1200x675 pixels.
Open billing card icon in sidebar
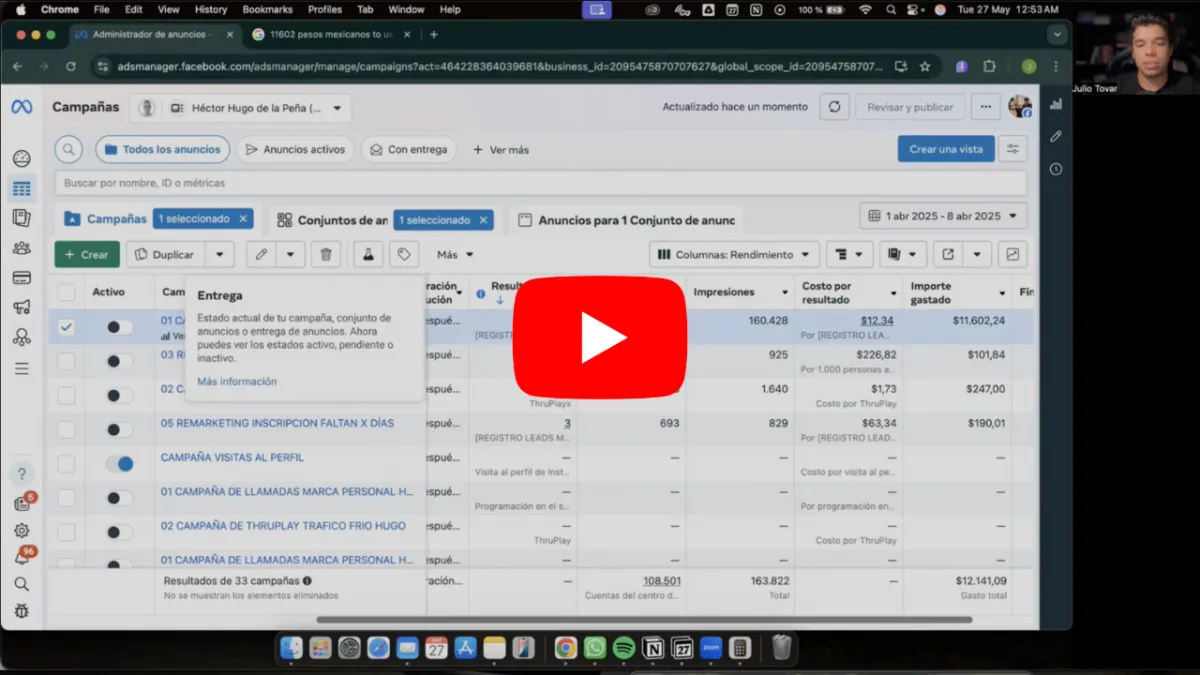pos(21,278)
